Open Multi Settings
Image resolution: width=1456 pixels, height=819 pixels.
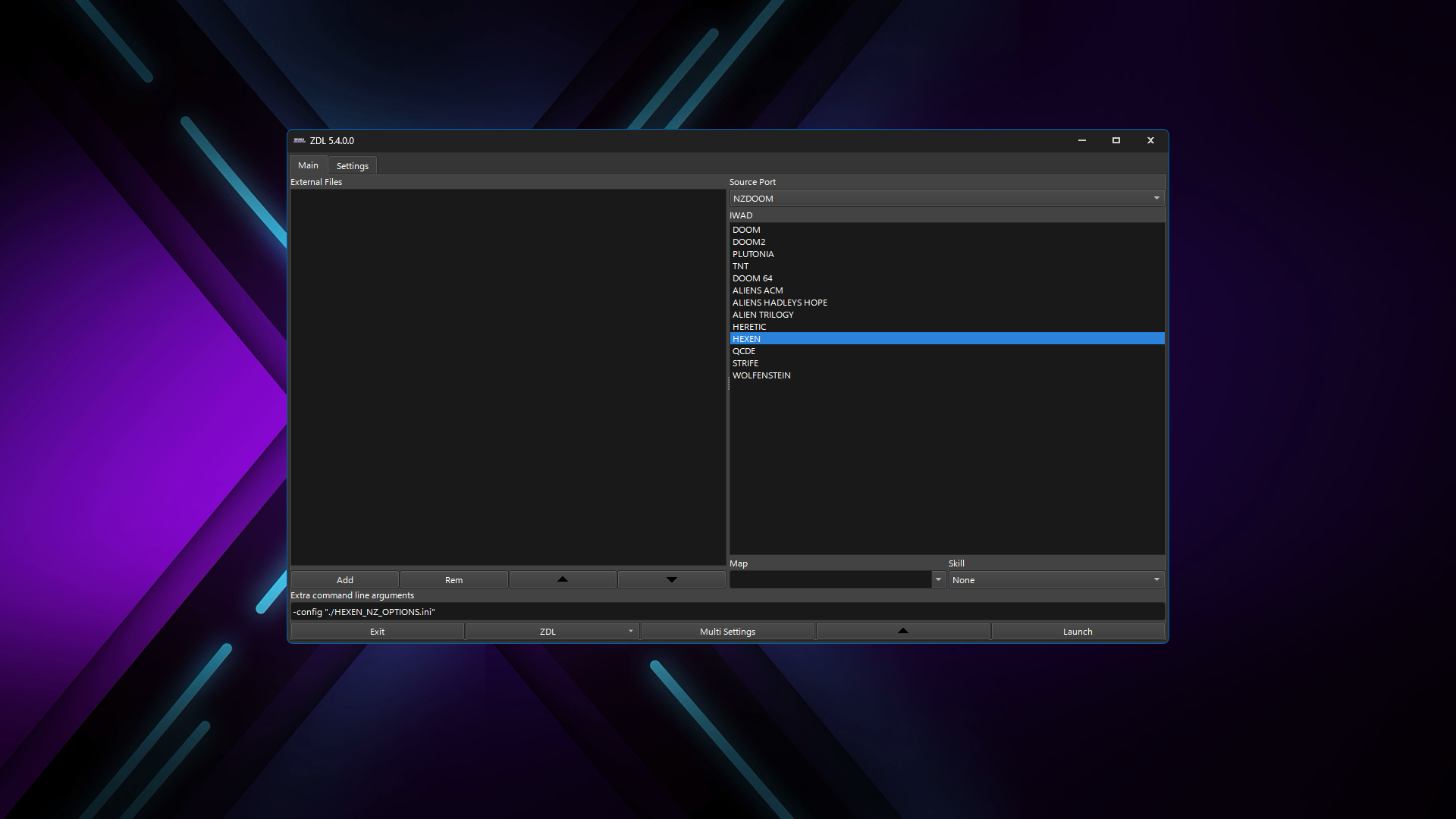click(727, 631)
